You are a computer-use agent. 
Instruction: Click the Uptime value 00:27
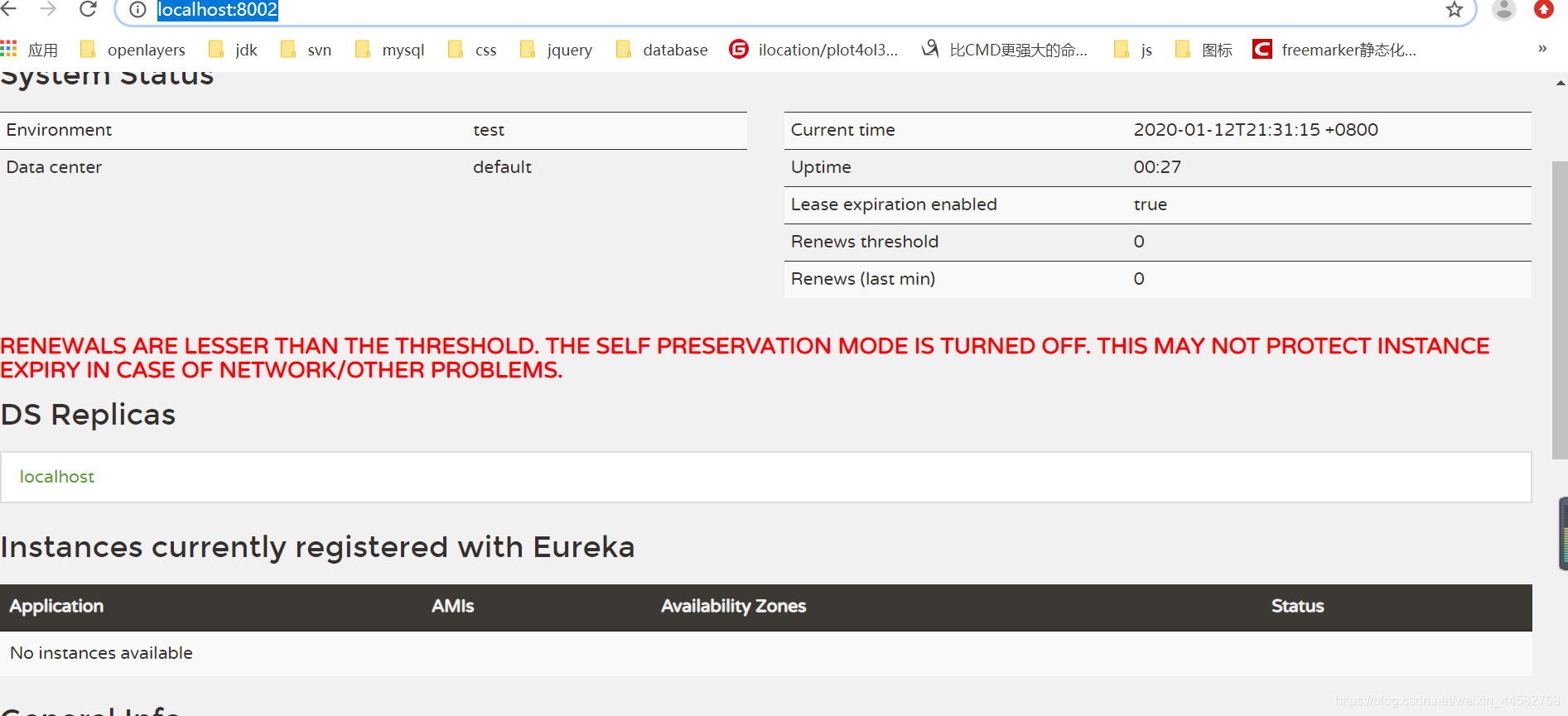point(1157,167)
